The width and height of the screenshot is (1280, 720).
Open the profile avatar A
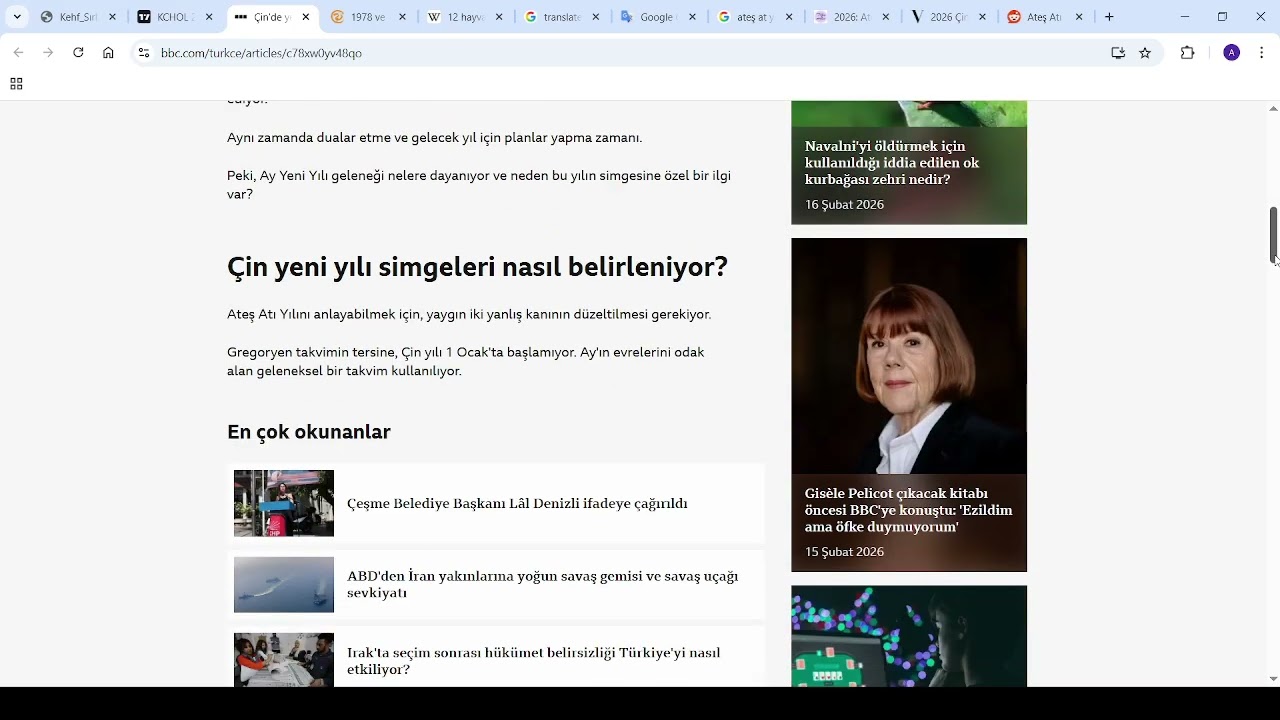pyautogui.click(x=1232, y=53)
